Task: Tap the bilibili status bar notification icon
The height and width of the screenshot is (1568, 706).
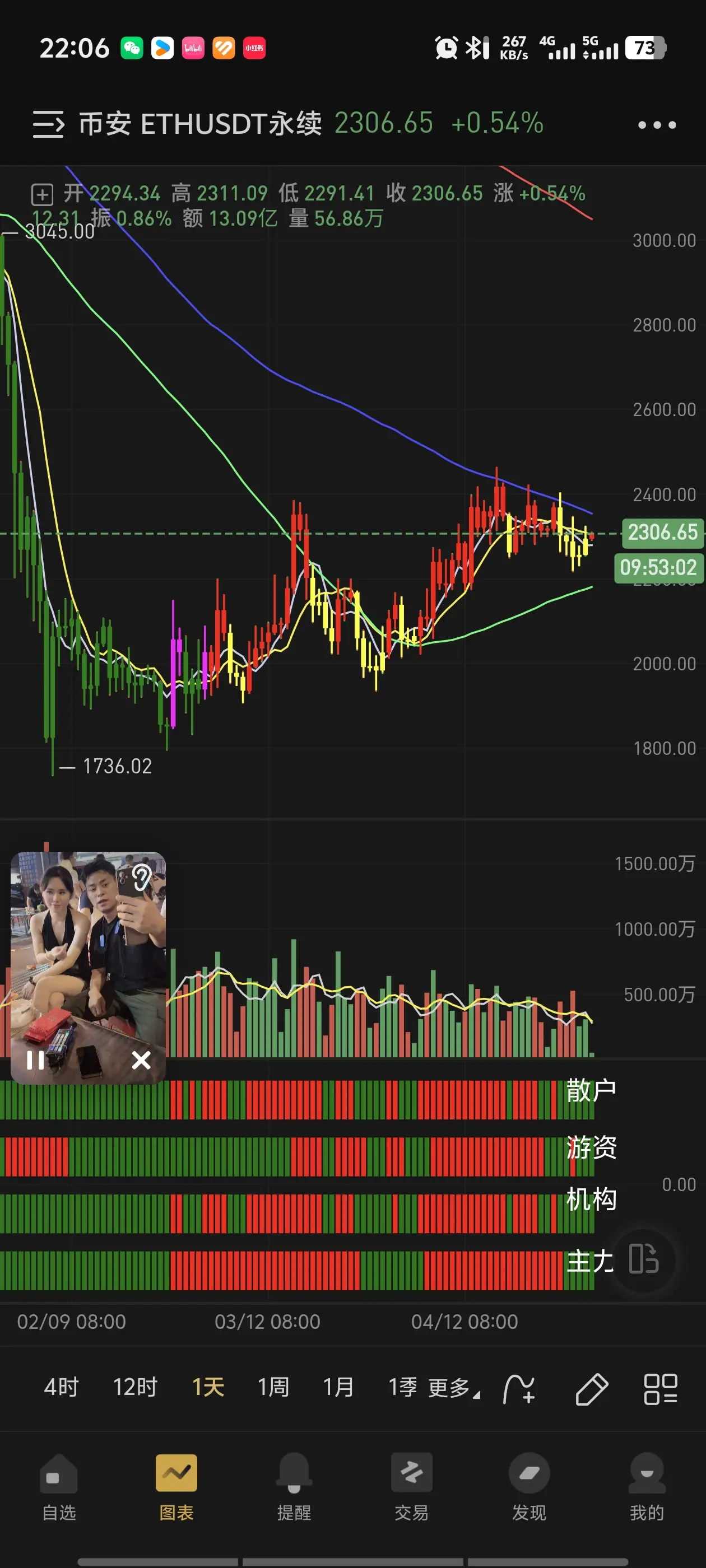Action: (x=193, y=48)
